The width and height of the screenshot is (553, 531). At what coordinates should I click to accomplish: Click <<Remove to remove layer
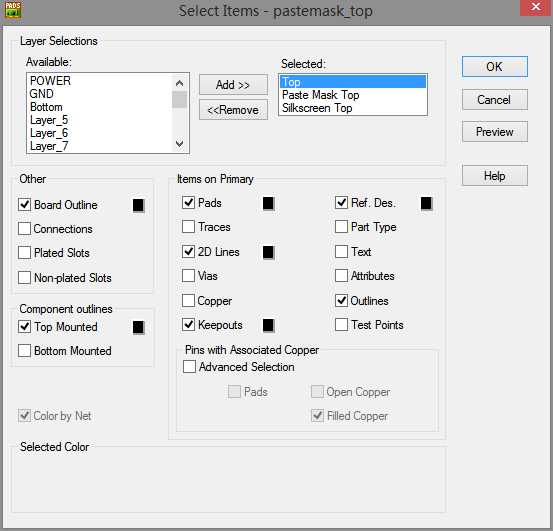click(x=233, y=110)
